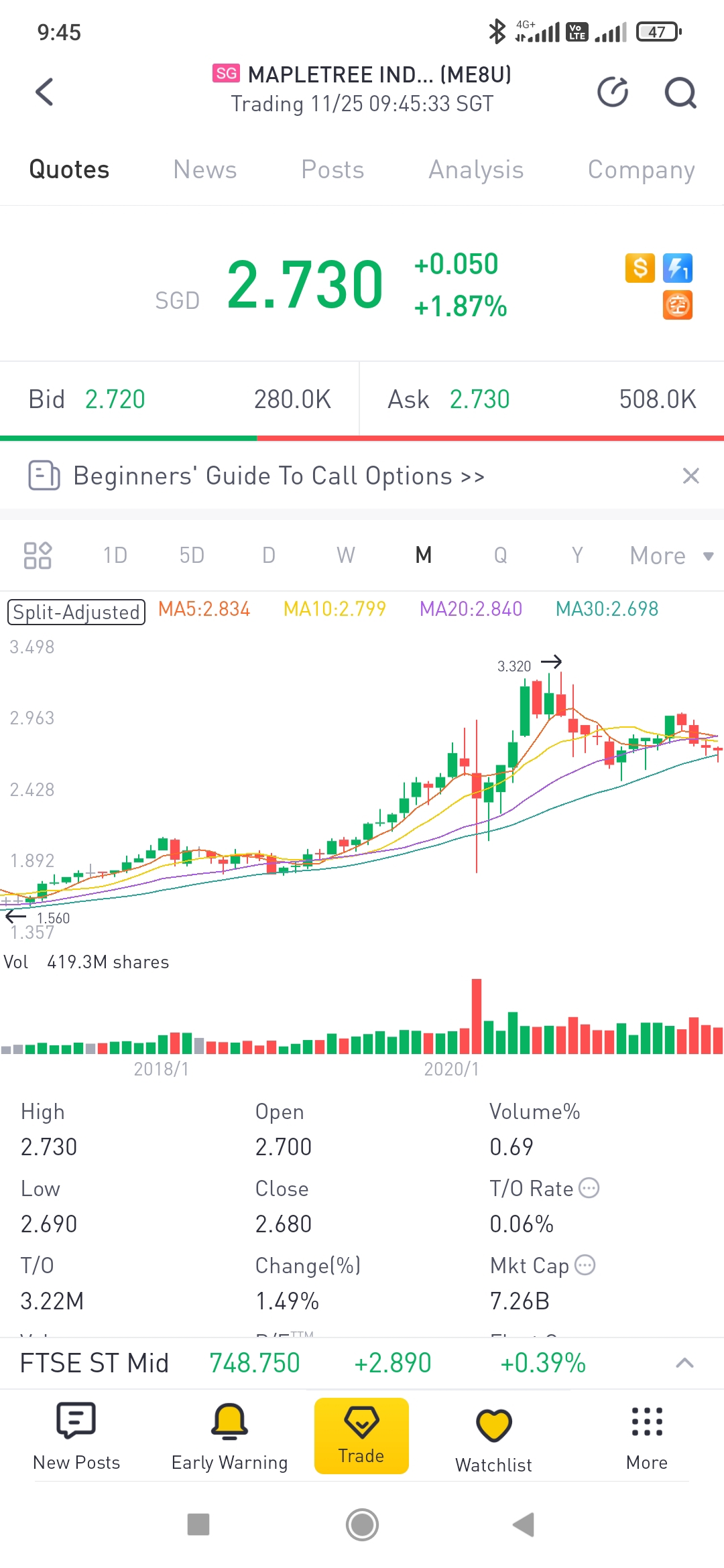Select the W weekly chart period
Screen dimensions: 724x1568
(346, 556)
